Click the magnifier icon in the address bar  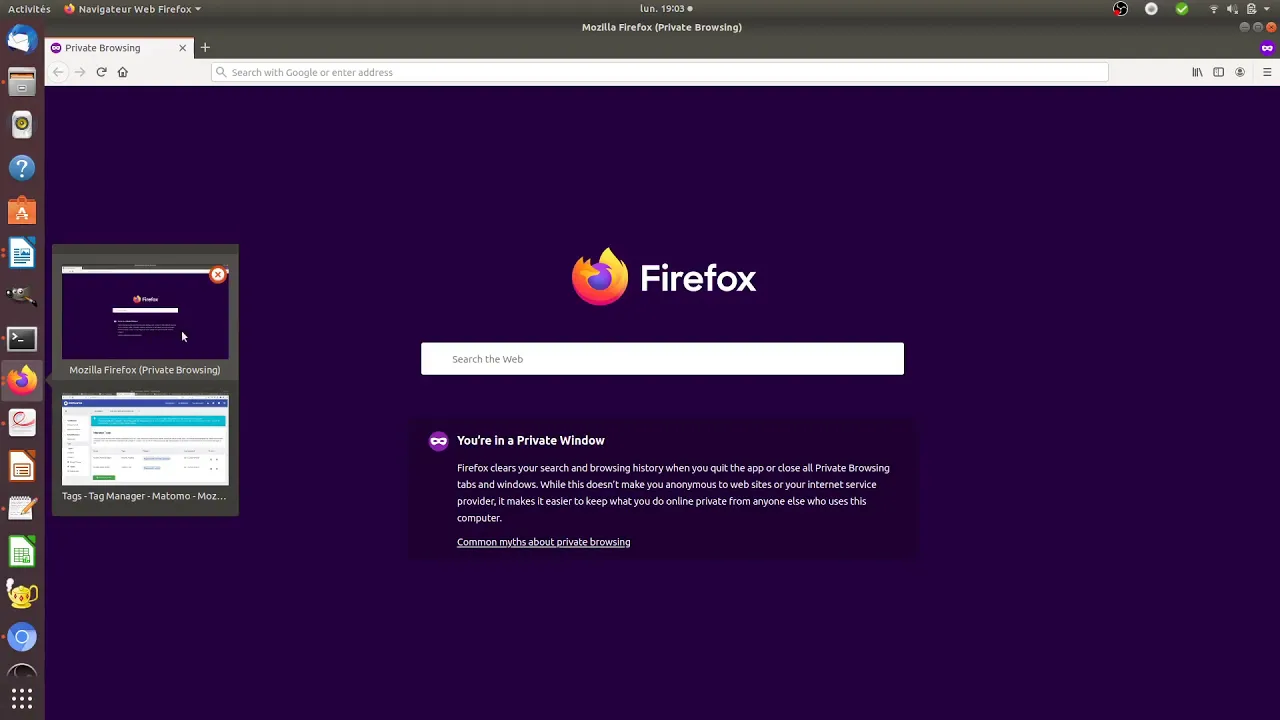221,72
